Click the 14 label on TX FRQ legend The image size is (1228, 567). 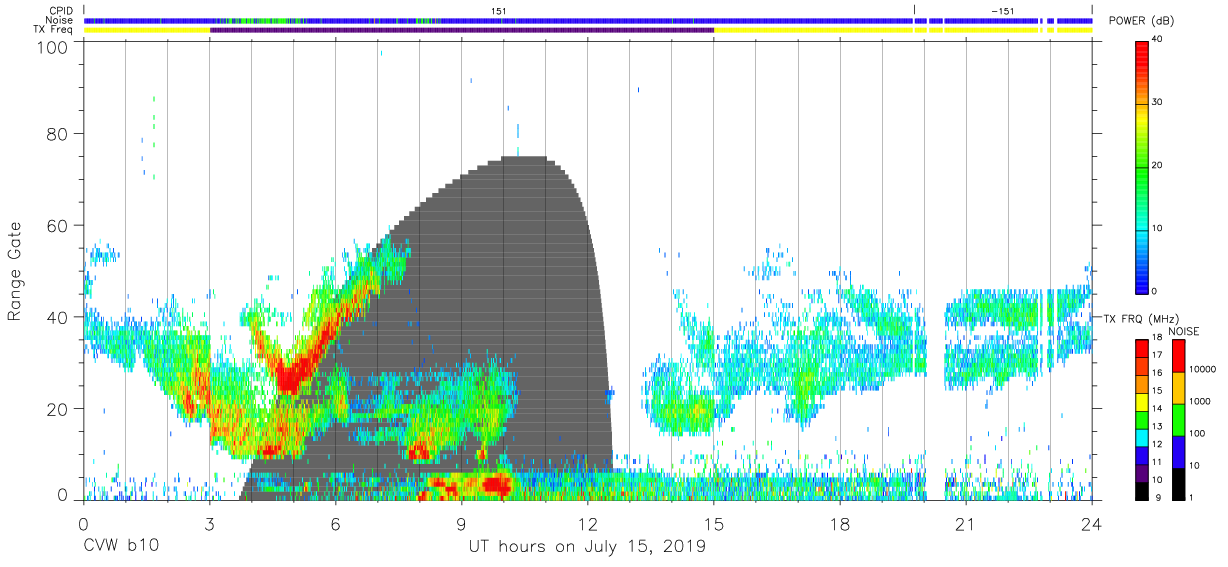1156,410
